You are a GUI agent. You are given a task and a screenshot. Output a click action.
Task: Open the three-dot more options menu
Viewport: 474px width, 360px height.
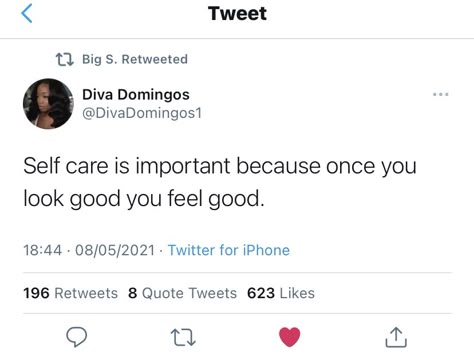[440, 94]
